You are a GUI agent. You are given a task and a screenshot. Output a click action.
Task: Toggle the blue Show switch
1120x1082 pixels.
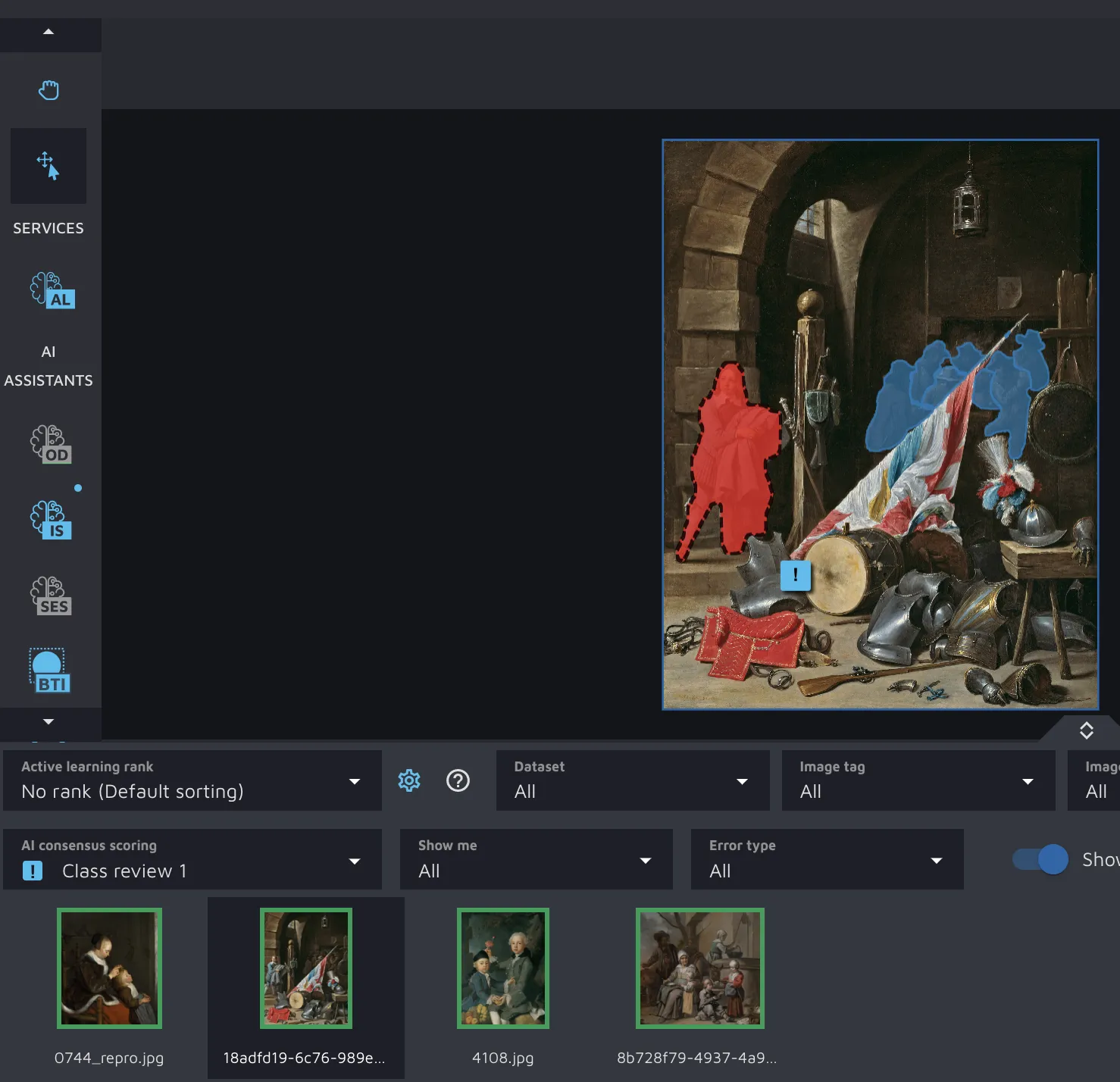pos(1041,859)
